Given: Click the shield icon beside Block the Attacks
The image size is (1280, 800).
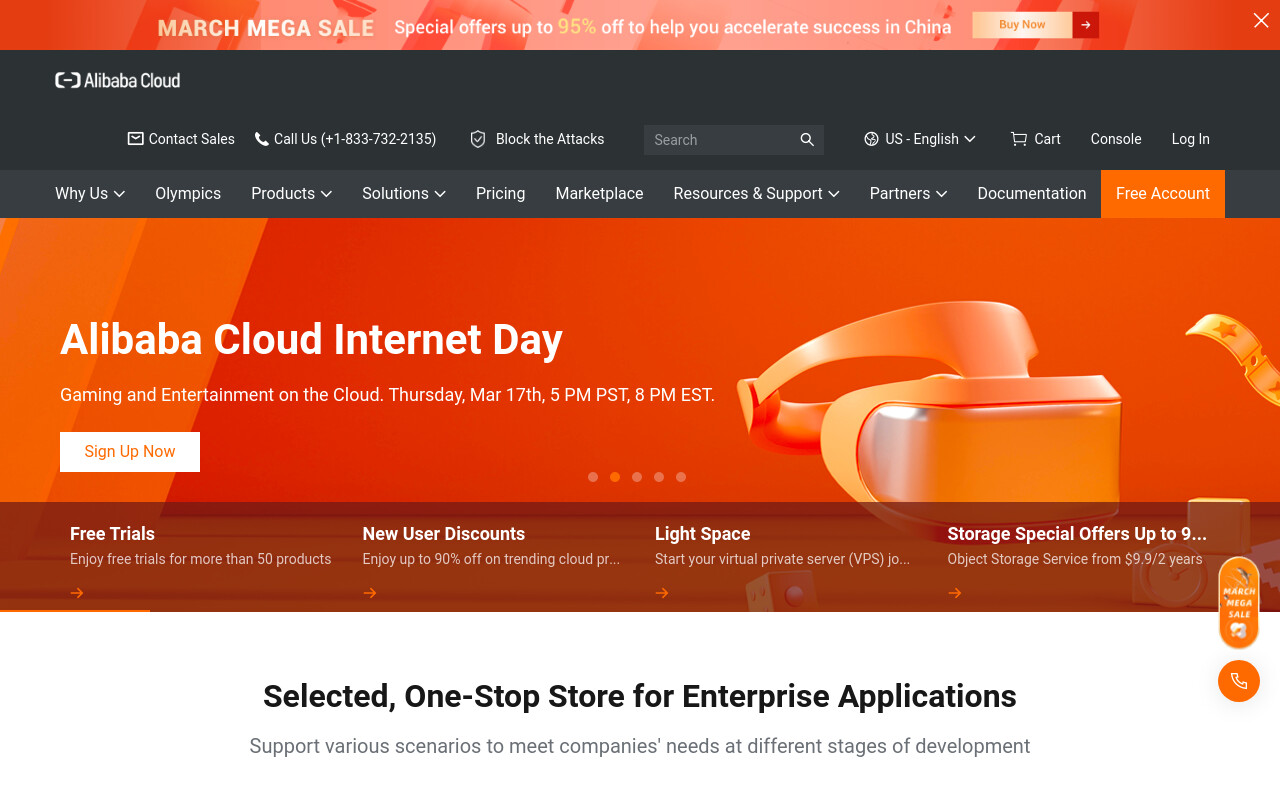Looking at the screenshot, I should [x=478, y=139].
